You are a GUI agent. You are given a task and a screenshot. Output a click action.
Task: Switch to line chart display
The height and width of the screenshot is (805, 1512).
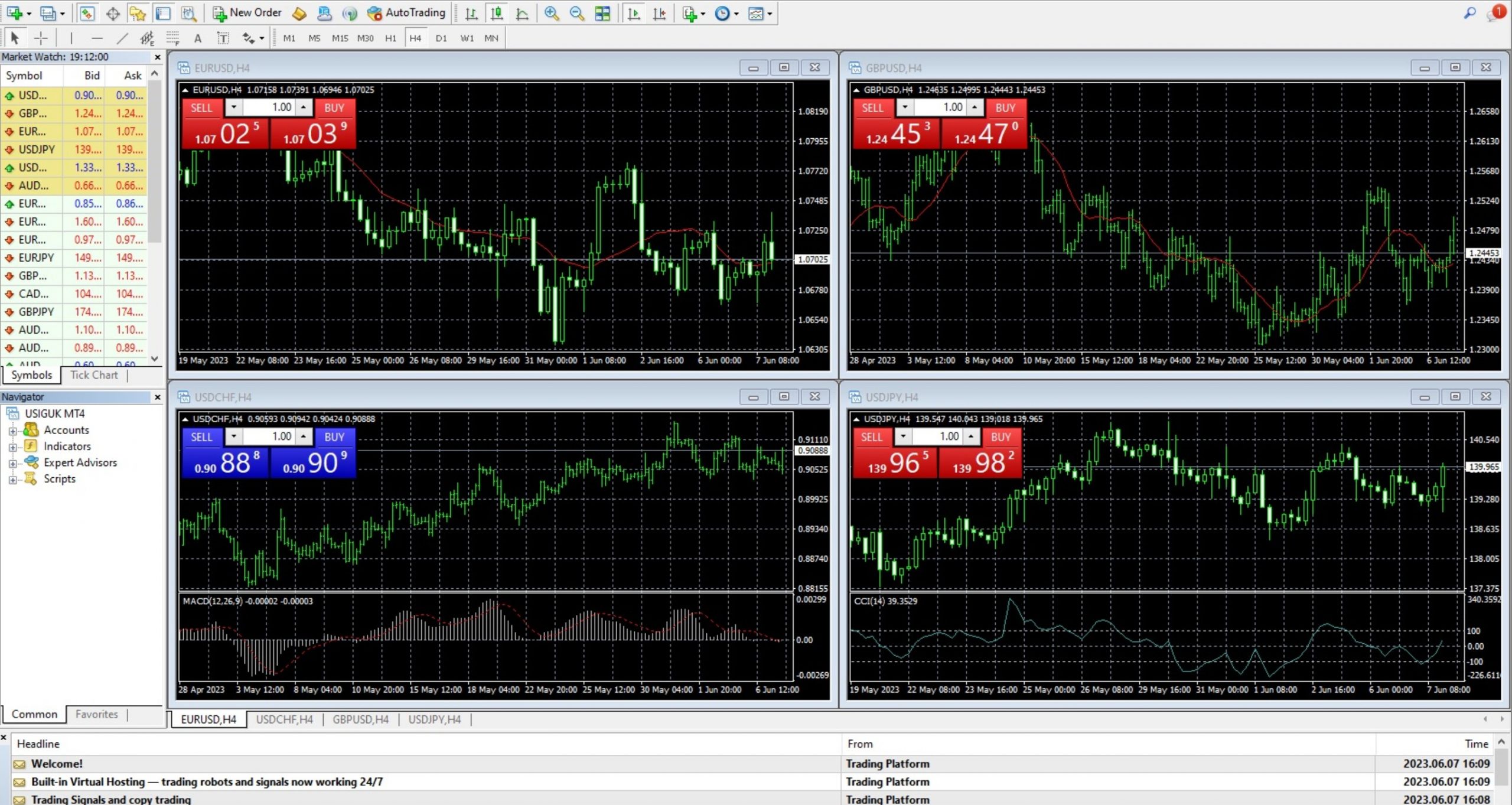pos(522,13)
